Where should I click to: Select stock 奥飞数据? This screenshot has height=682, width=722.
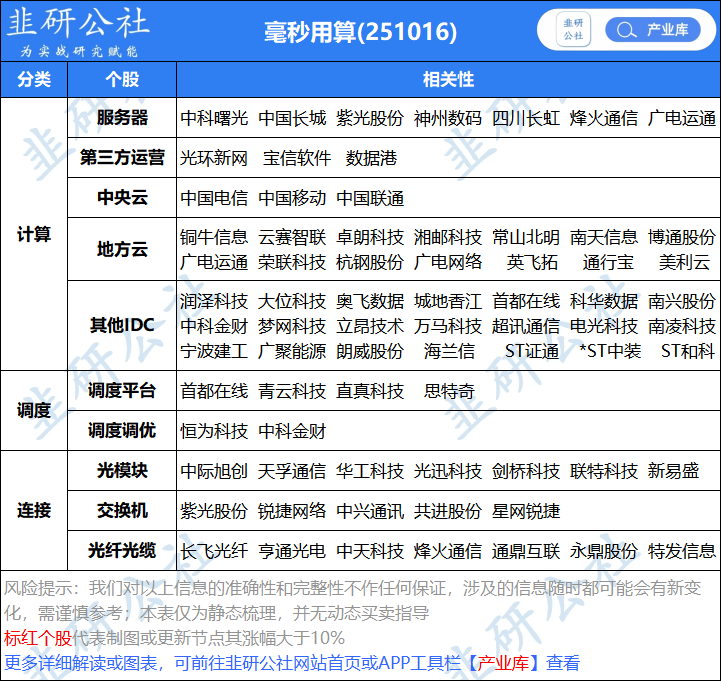pos(370,302)
